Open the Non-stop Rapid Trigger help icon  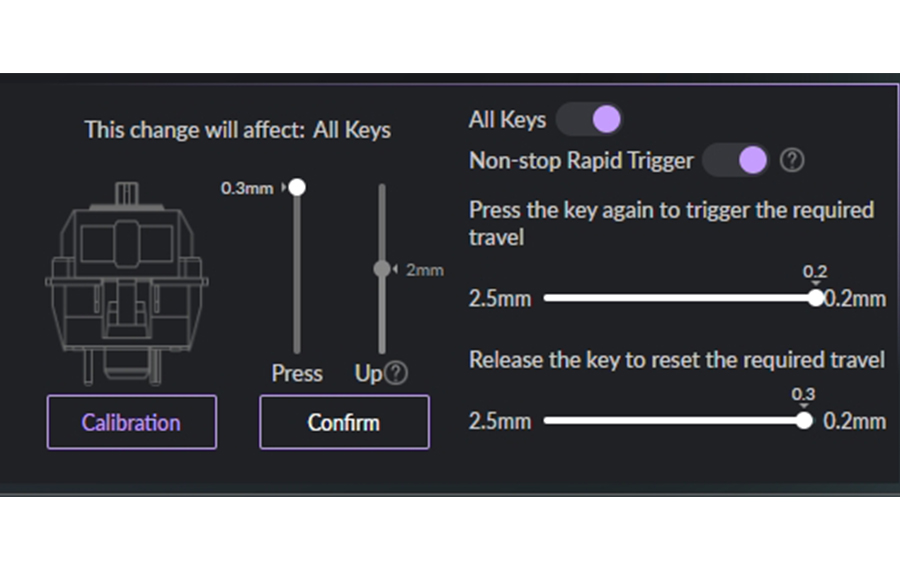(x=792, y=160)
